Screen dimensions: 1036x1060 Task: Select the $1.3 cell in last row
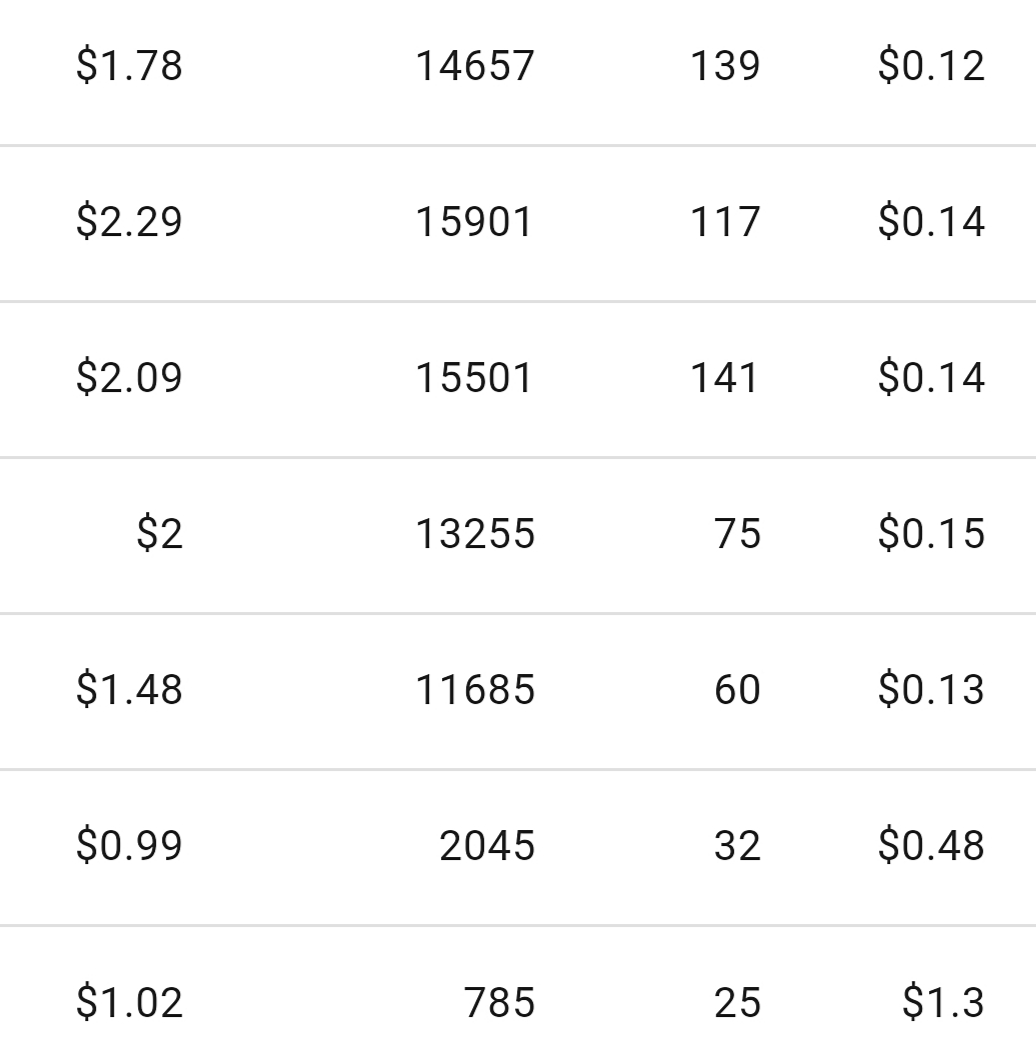(943, 1002)
